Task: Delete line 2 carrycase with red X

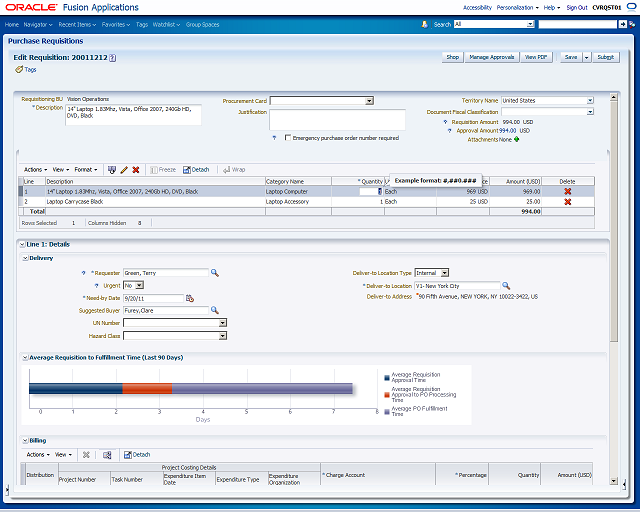Action: pos(567,202)
